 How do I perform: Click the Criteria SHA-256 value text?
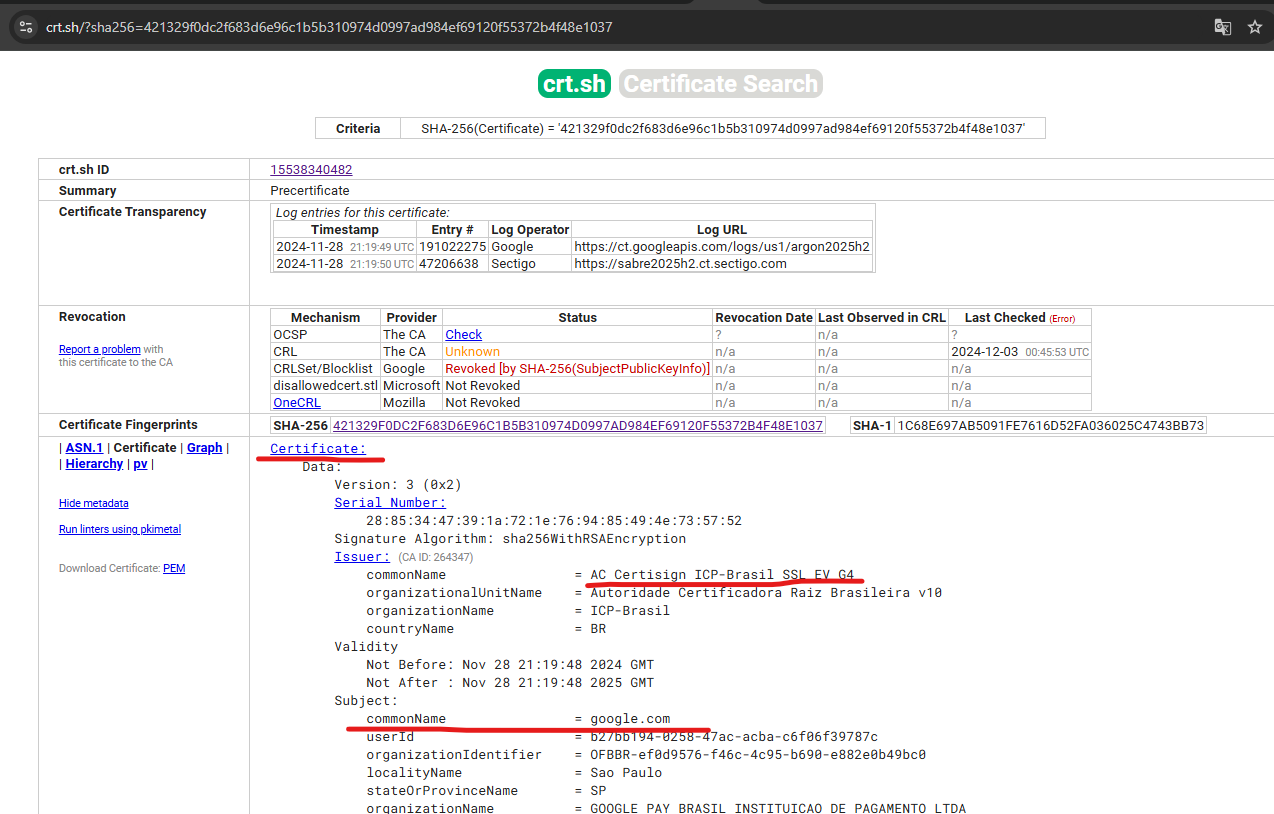(723, 128)
